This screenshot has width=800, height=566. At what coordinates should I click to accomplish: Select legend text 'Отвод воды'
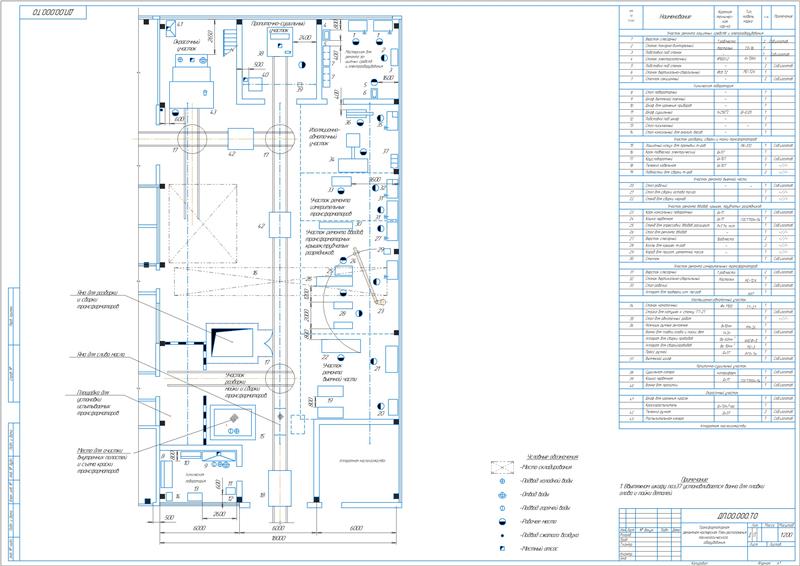pyautogui.click(x=535, y=495)
